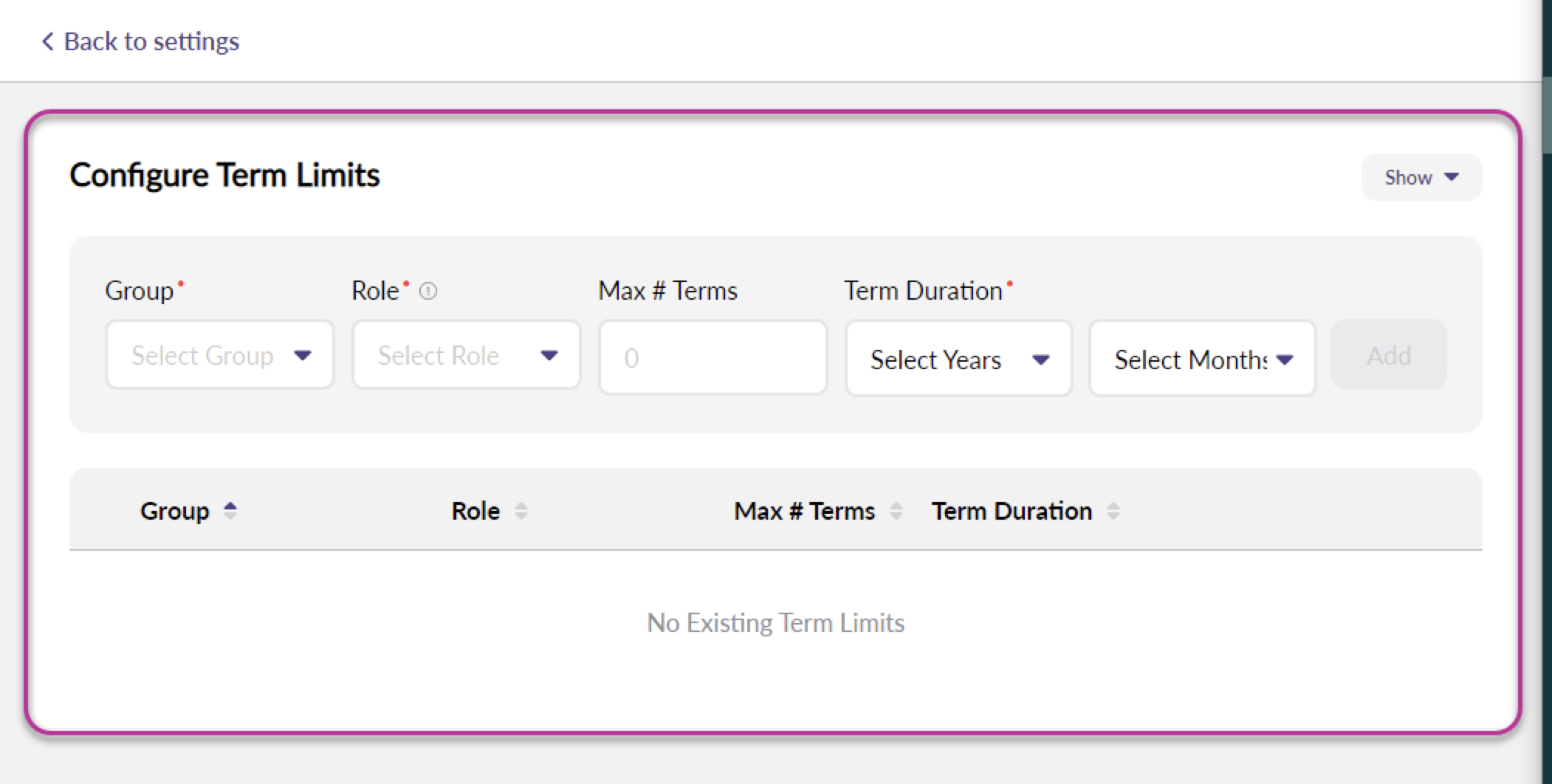Viewport: 1552px width, 784px height.
Task: Focus the Max # Terms input field
Action: [713, 358]
